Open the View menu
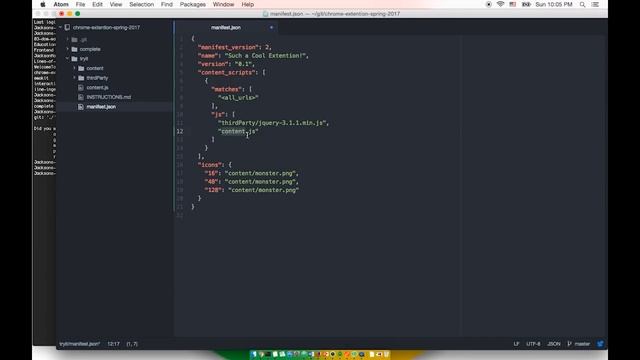The width and height of the screenshot is (640, 360). [x=116, y=4]
